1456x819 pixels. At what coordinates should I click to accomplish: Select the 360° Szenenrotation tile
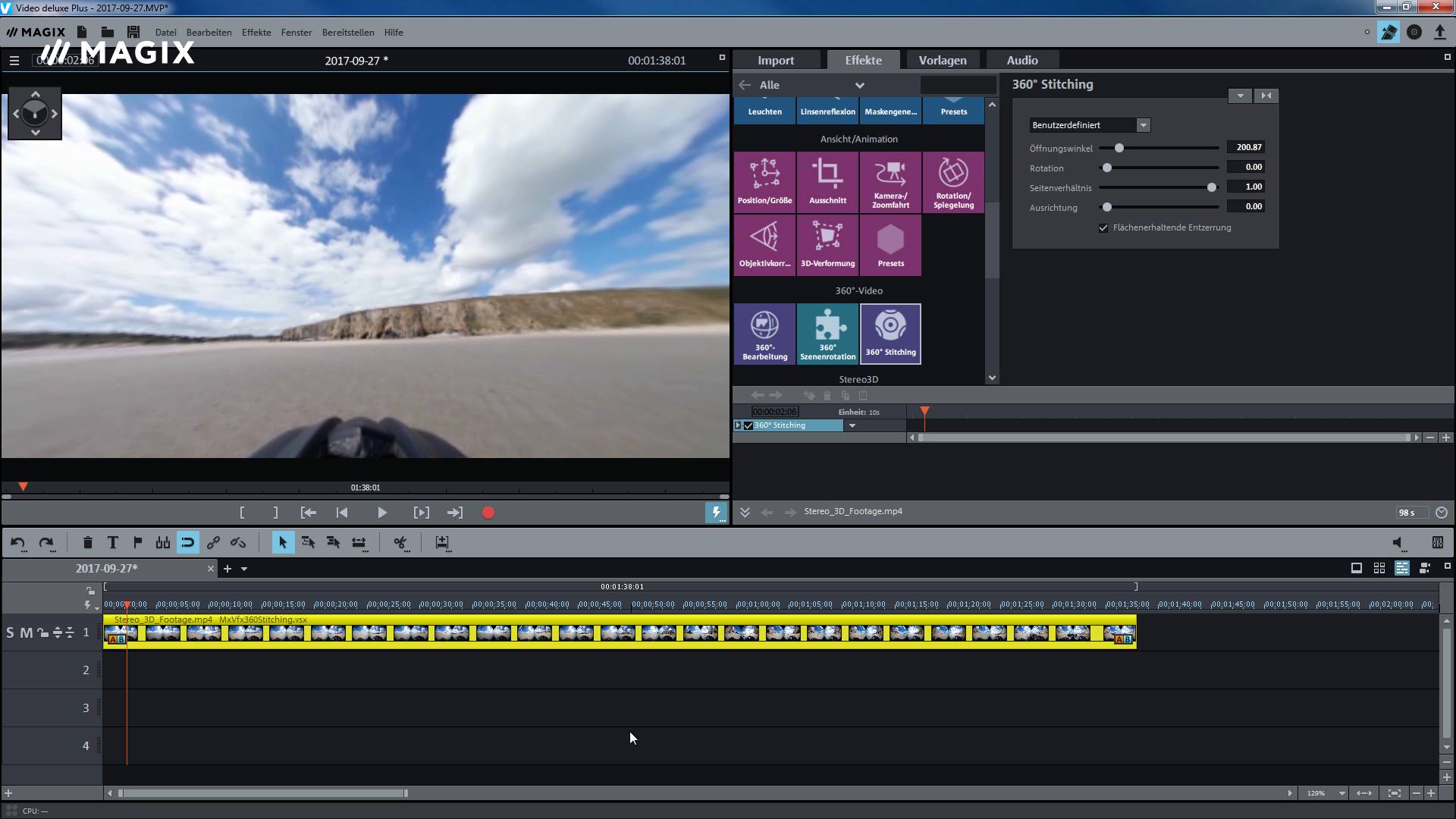point(827,334)
